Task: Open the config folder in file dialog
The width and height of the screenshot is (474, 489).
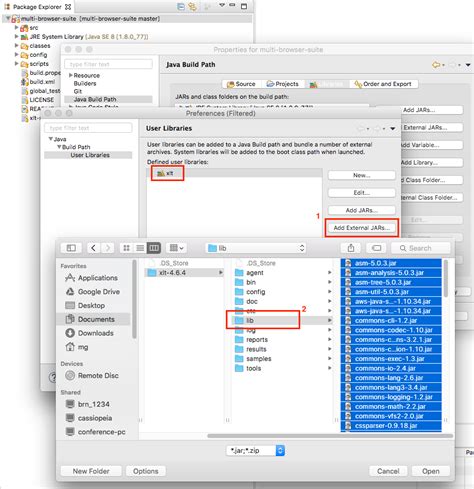Action: click(x=255, y=292)
